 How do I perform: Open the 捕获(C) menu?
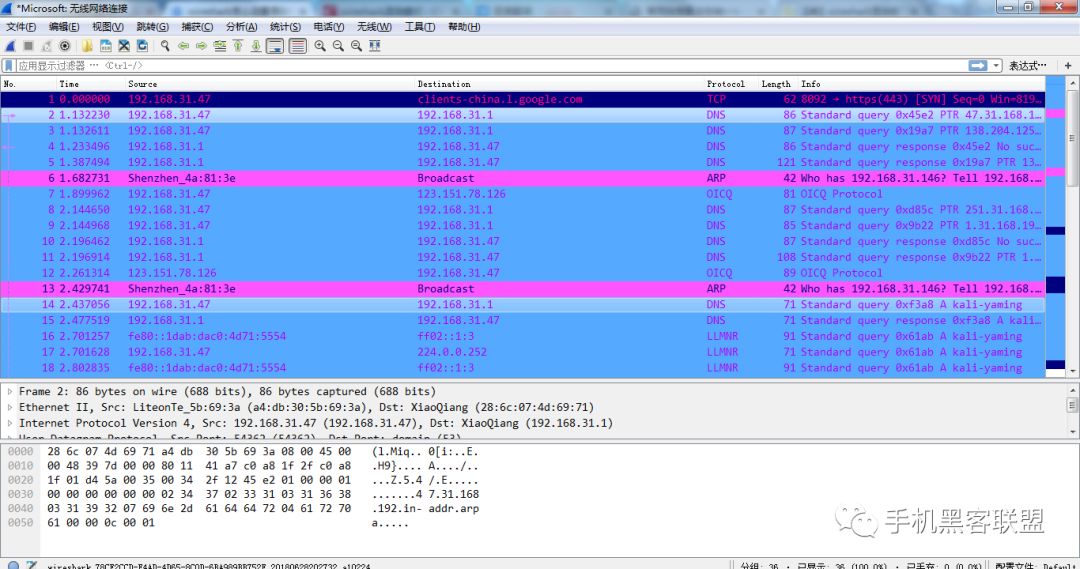(x=197, y=27)
